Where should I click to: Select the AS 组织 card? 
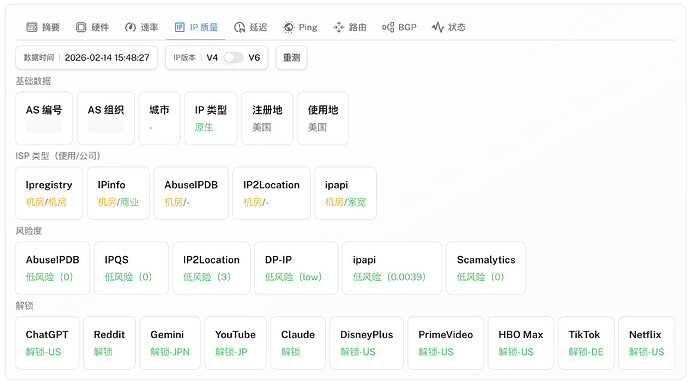click(106, 118)
